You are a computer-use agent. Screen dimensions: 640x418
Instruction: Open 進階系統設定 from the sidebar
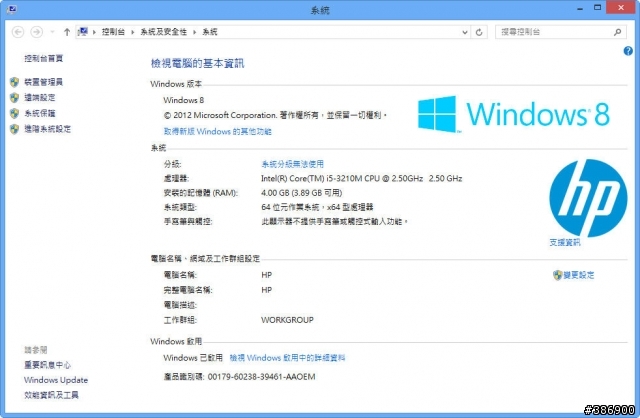(47, 129)
